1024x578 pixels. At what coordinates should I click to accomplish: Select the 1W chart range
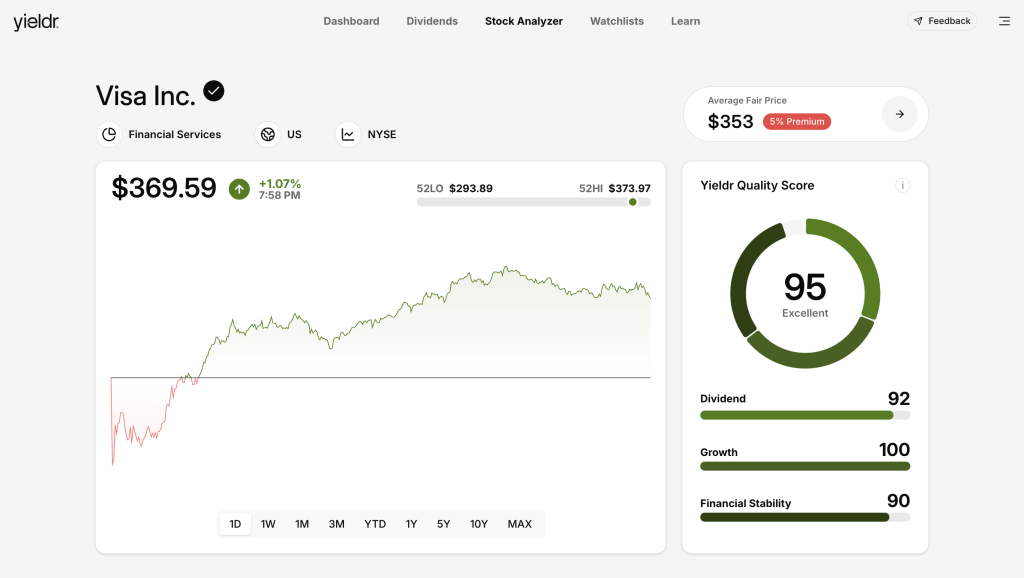268,524
